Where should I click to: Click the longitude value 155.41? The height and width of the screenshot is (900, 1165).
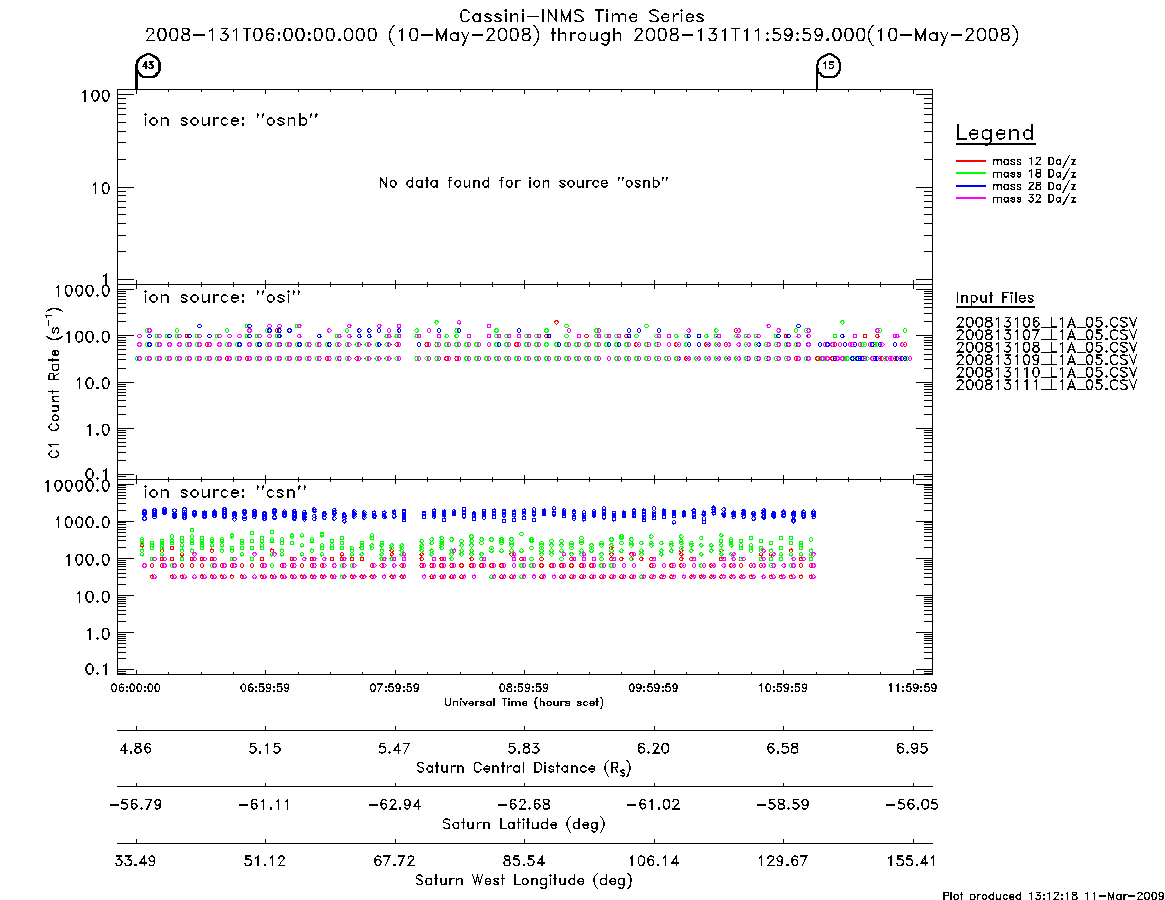[912, 861]
